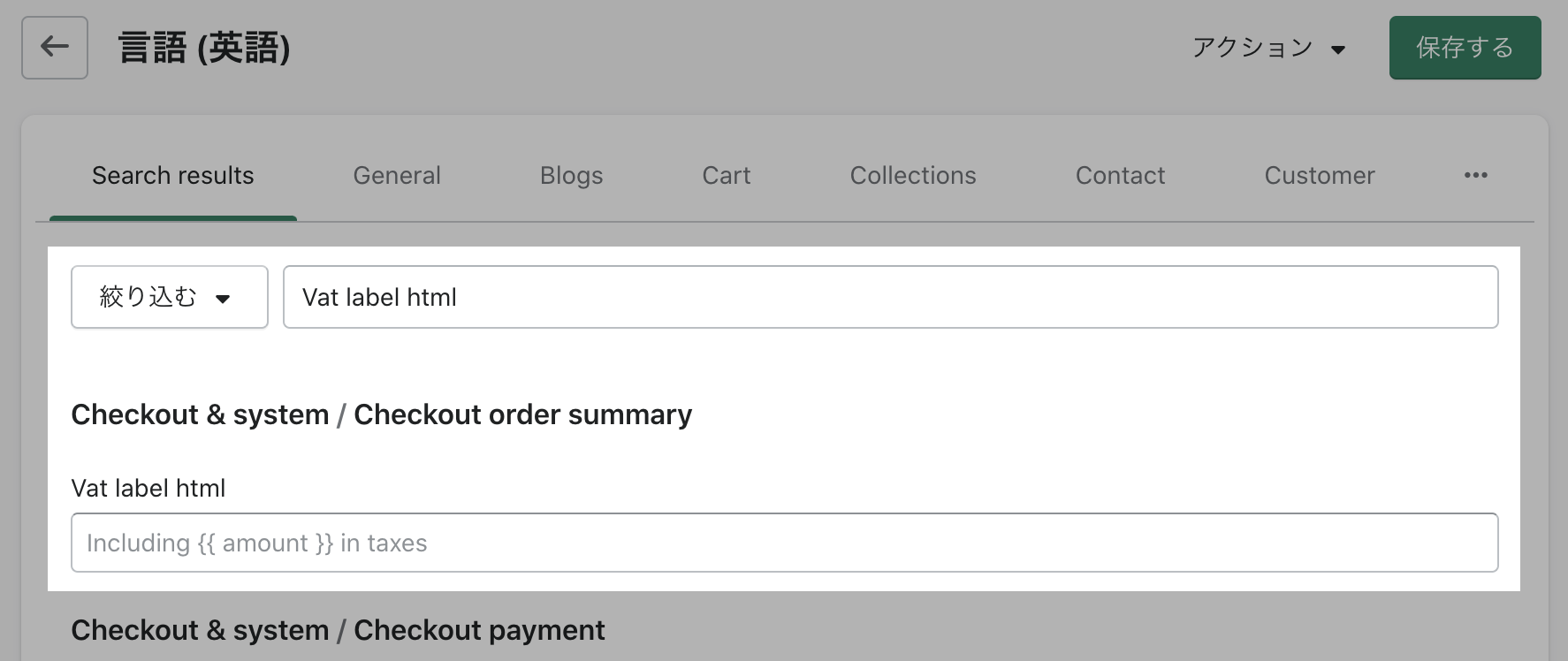
Task: Open the Contact tab
Action: (1120, 176)
